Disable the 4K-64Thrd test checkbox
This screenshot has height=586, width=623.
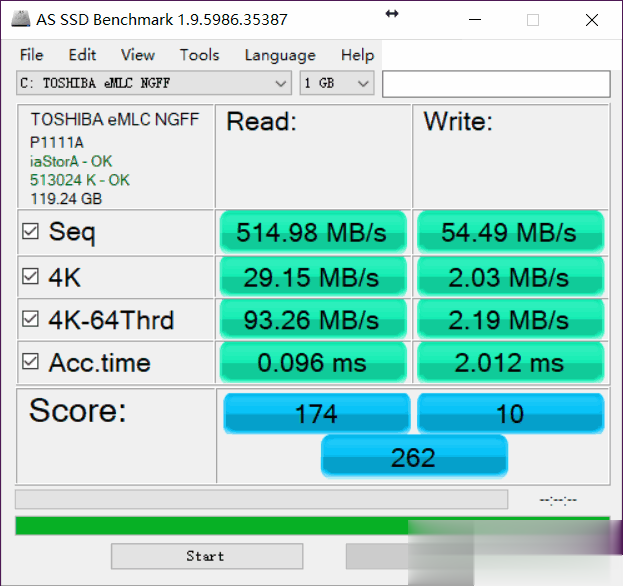[x=31, y=320]
